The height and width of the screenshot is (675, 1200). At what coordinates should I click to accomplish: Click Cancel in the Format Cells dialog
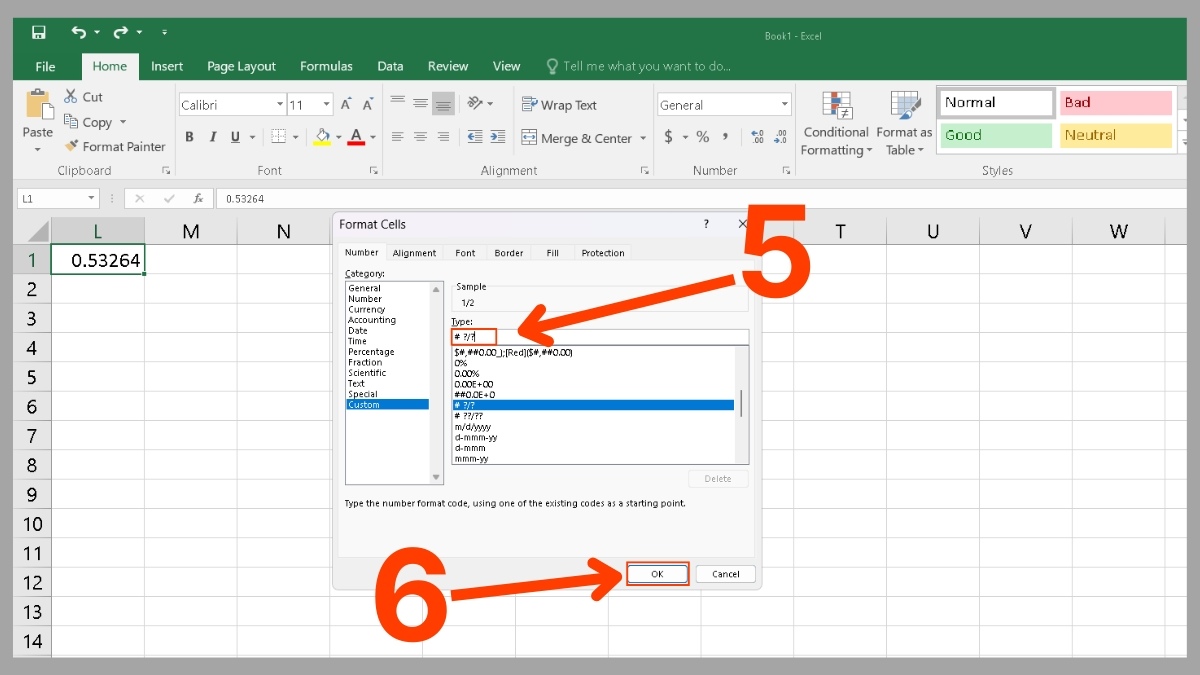pyautogui.click(x=726, y=574)
